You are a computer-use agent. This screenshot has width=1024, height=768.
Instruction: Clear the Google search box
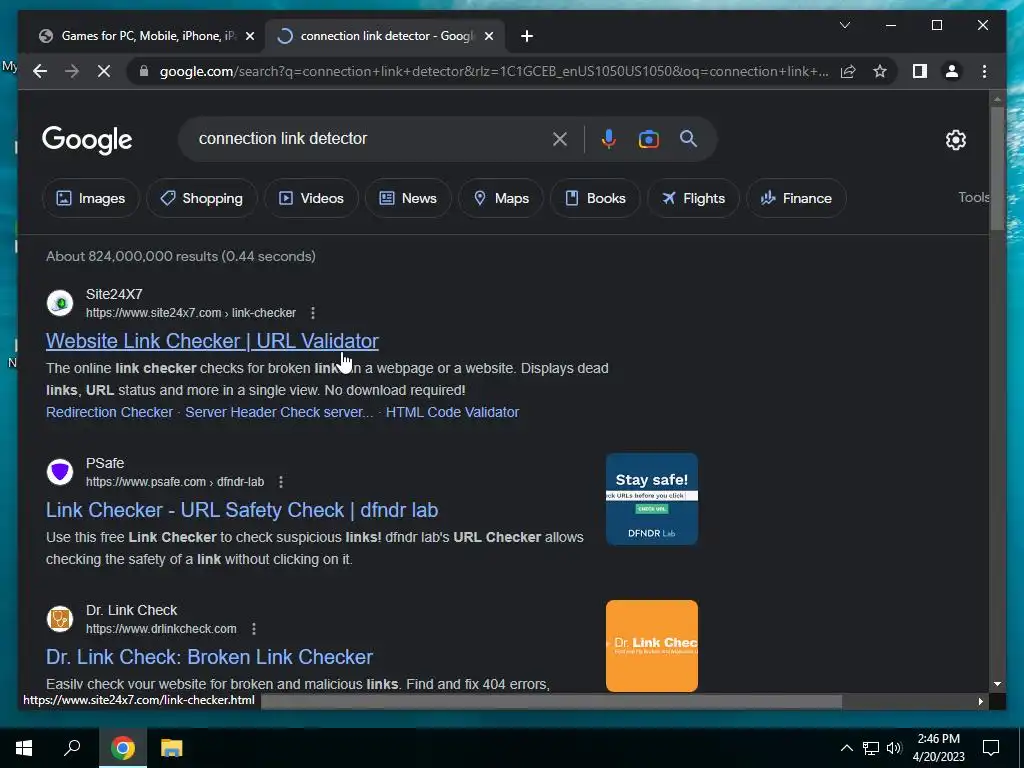[560, 139]
